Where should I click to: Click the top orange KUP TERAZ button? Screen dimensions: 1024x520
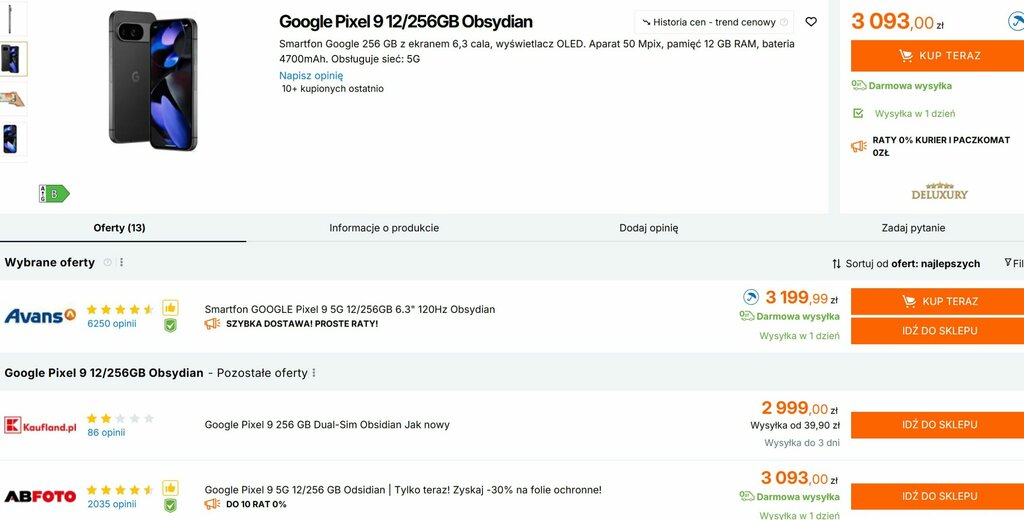pos(937,56)
